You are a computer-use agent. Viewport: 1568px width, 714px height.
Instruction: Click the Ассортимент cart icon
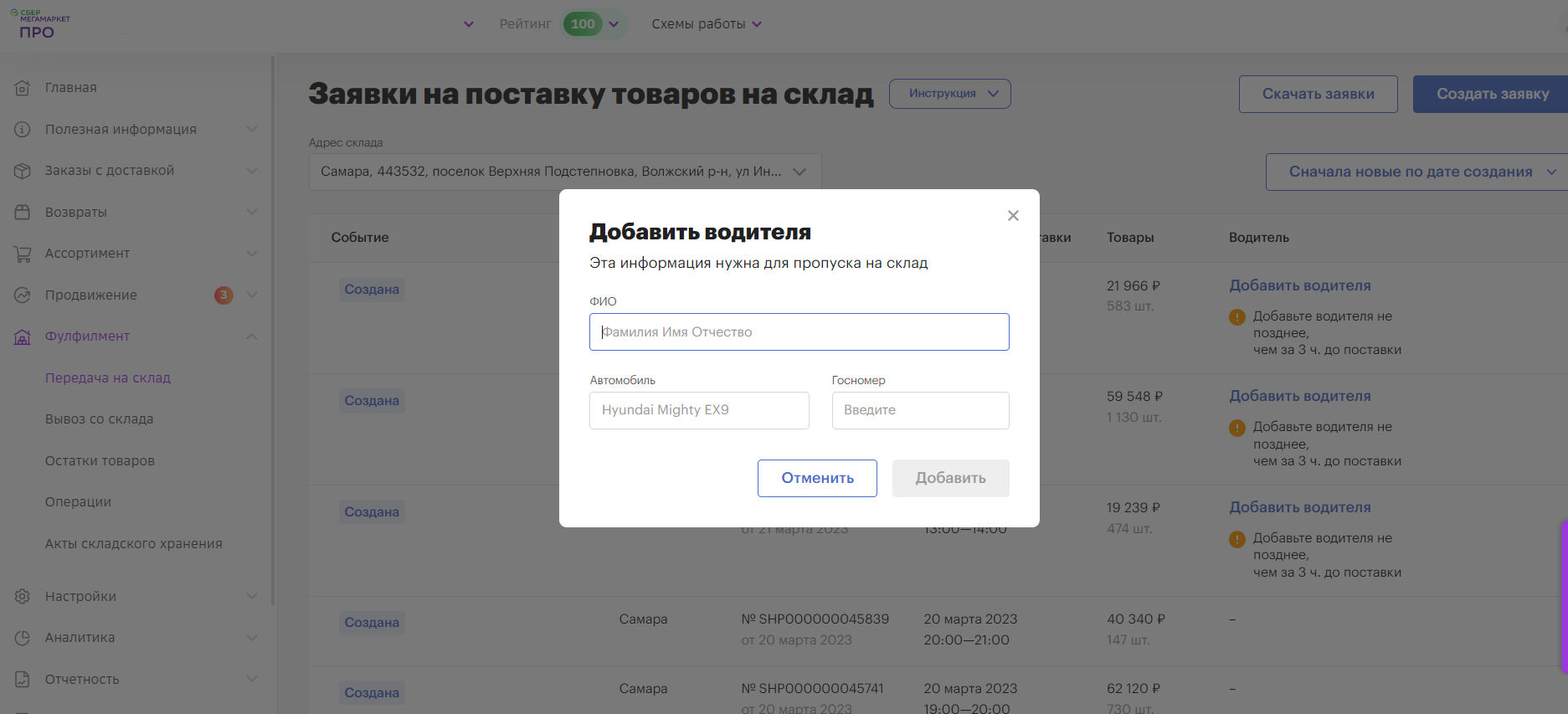[x=23, y=254]
